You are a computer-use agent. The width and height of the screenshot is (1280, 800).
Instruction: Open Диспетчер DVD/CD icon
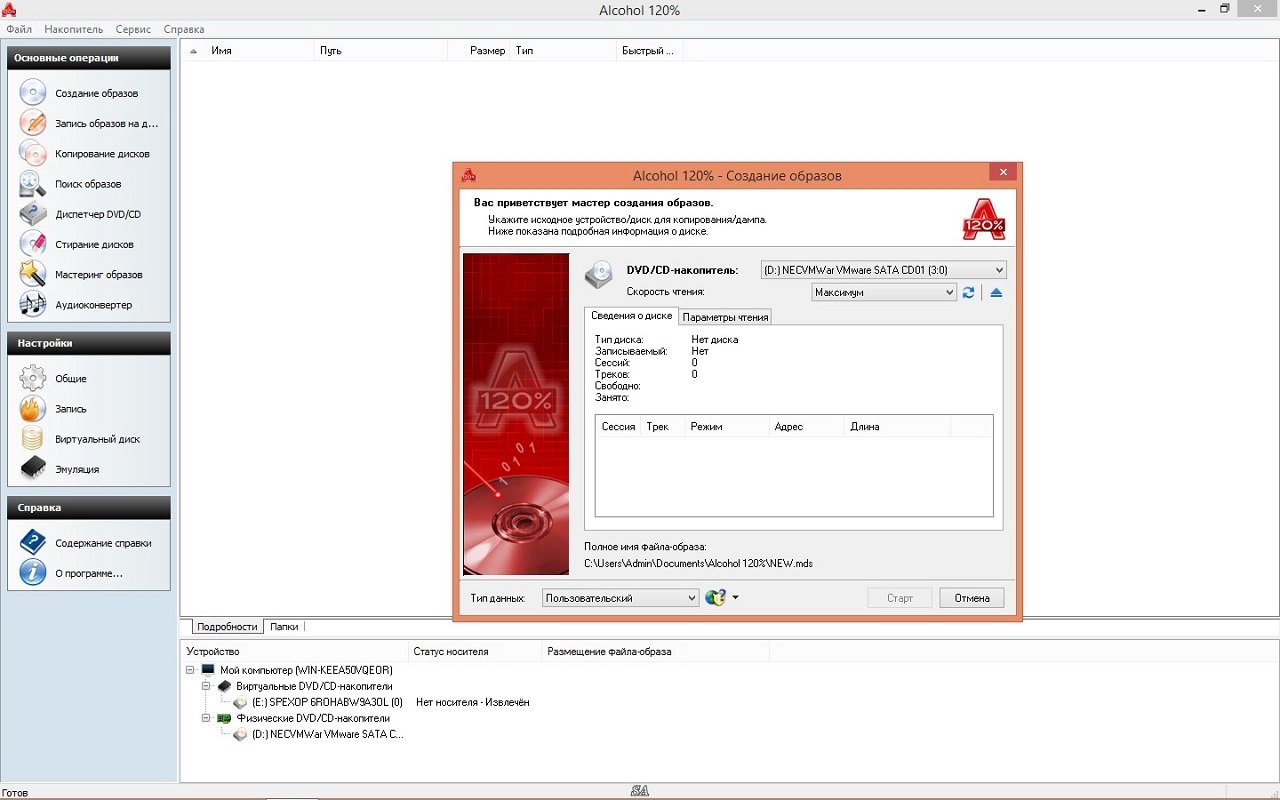pyautogui.click(x=33, y=214)
